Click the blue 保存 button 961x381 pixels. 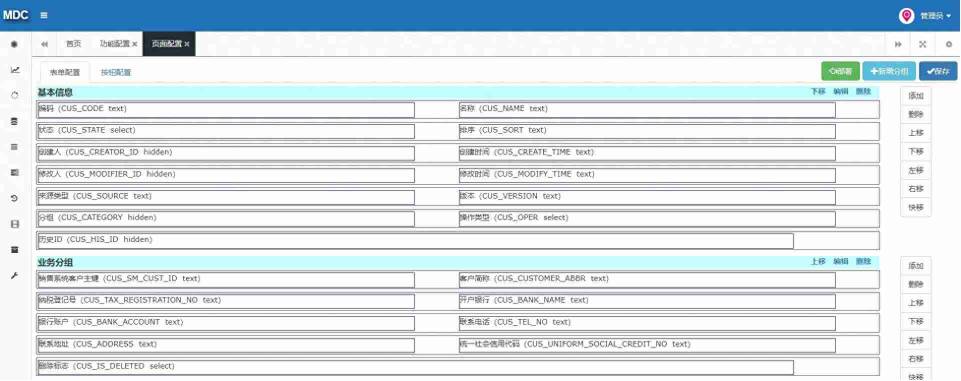(x=938, y=71)
